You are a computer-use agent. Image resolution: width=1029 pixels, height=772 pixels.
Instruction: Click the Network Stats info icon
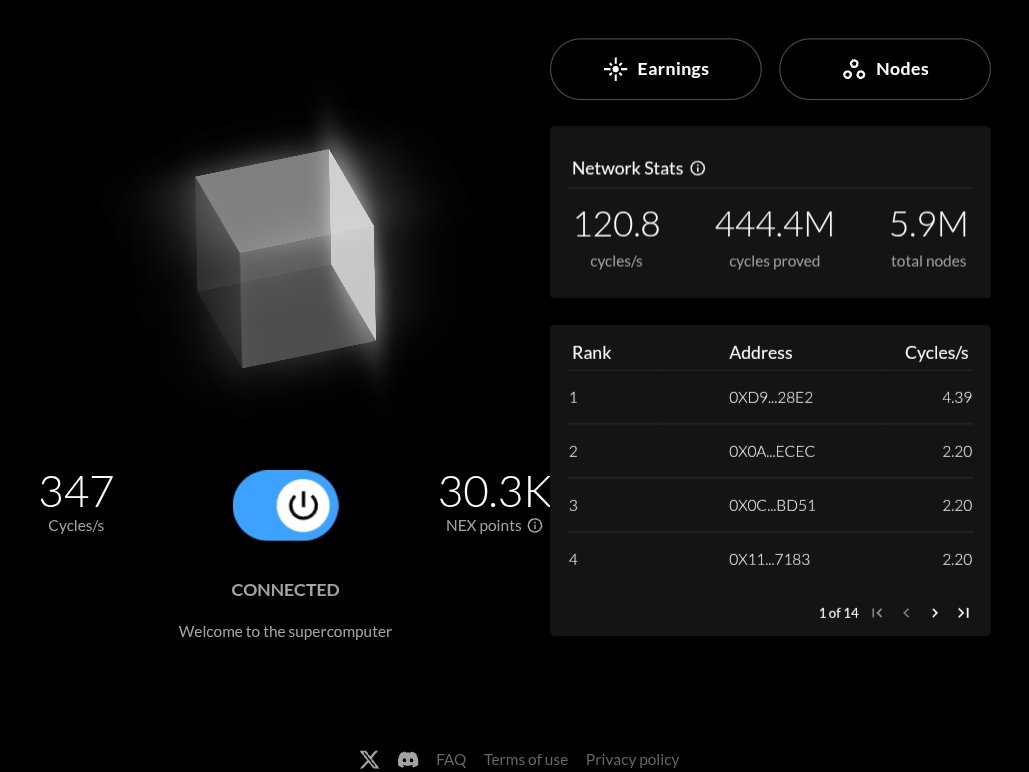click(698, 169)
